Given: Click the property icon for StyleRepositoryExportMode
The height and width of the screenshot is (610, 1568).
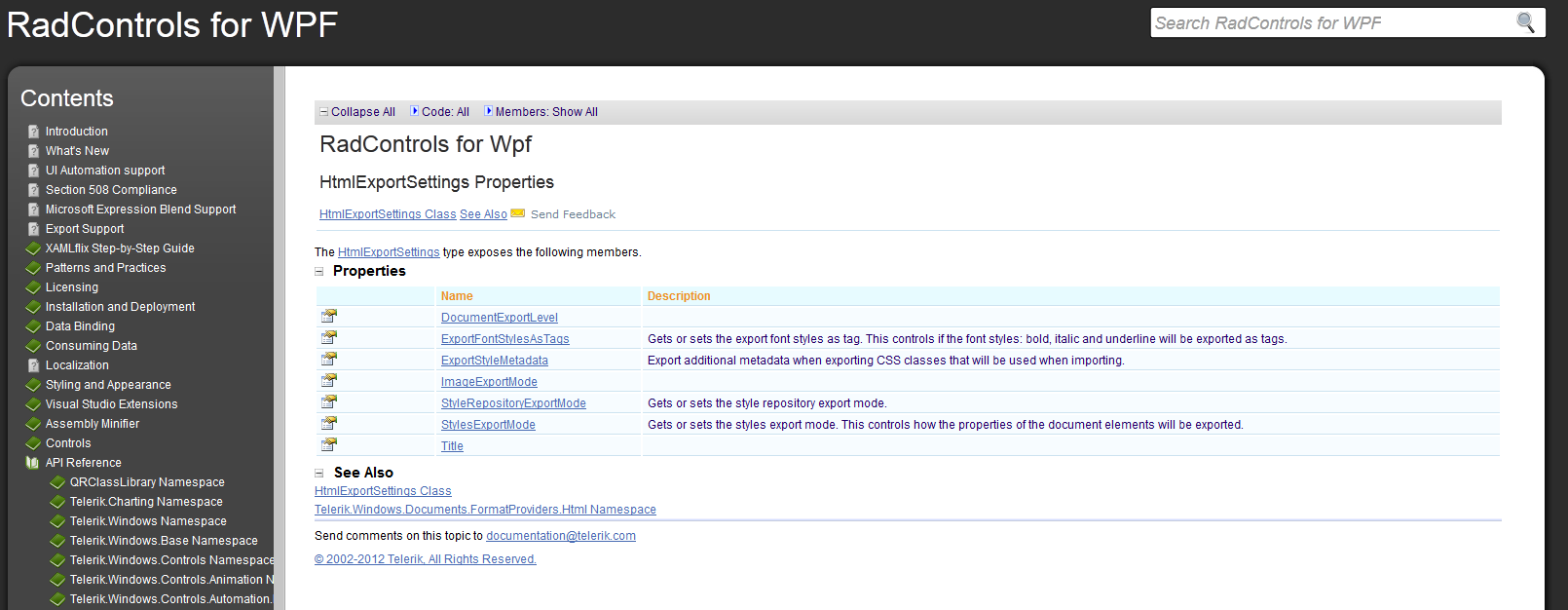Looking at the screenshot, I should [329, 401].
